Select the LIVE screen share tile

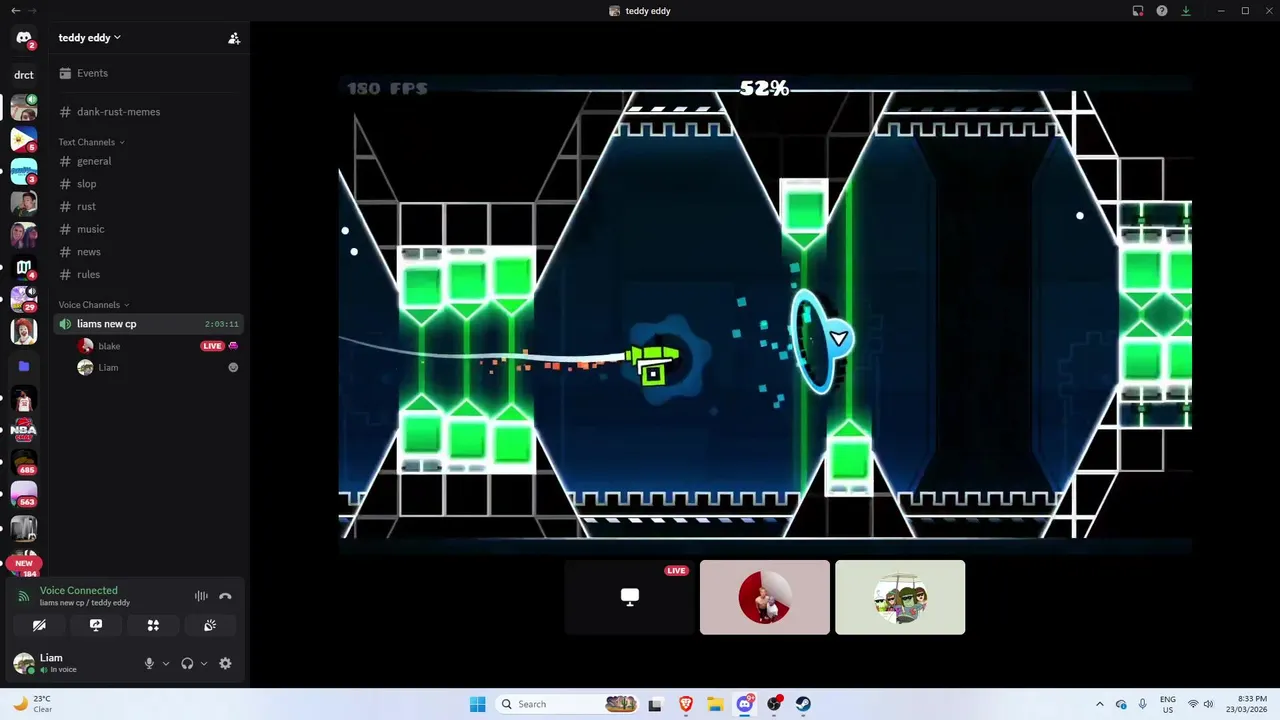pyautogui.click(x=630, y=597)
